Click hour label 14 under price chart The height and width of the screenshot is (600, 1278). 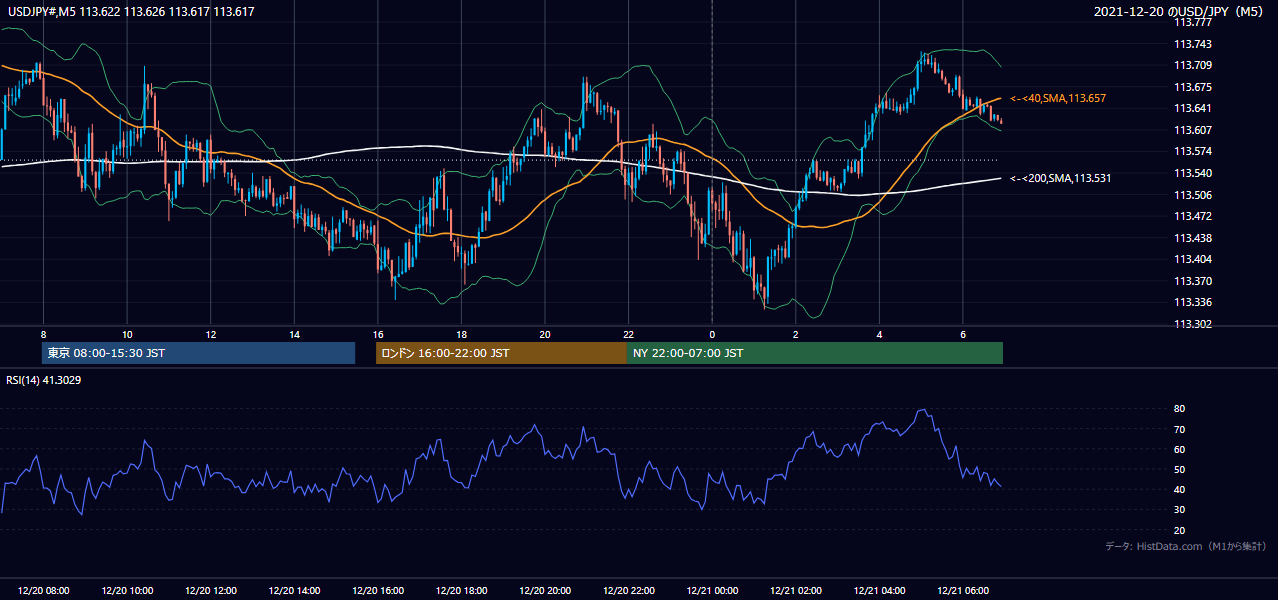[x=294, y=333]
